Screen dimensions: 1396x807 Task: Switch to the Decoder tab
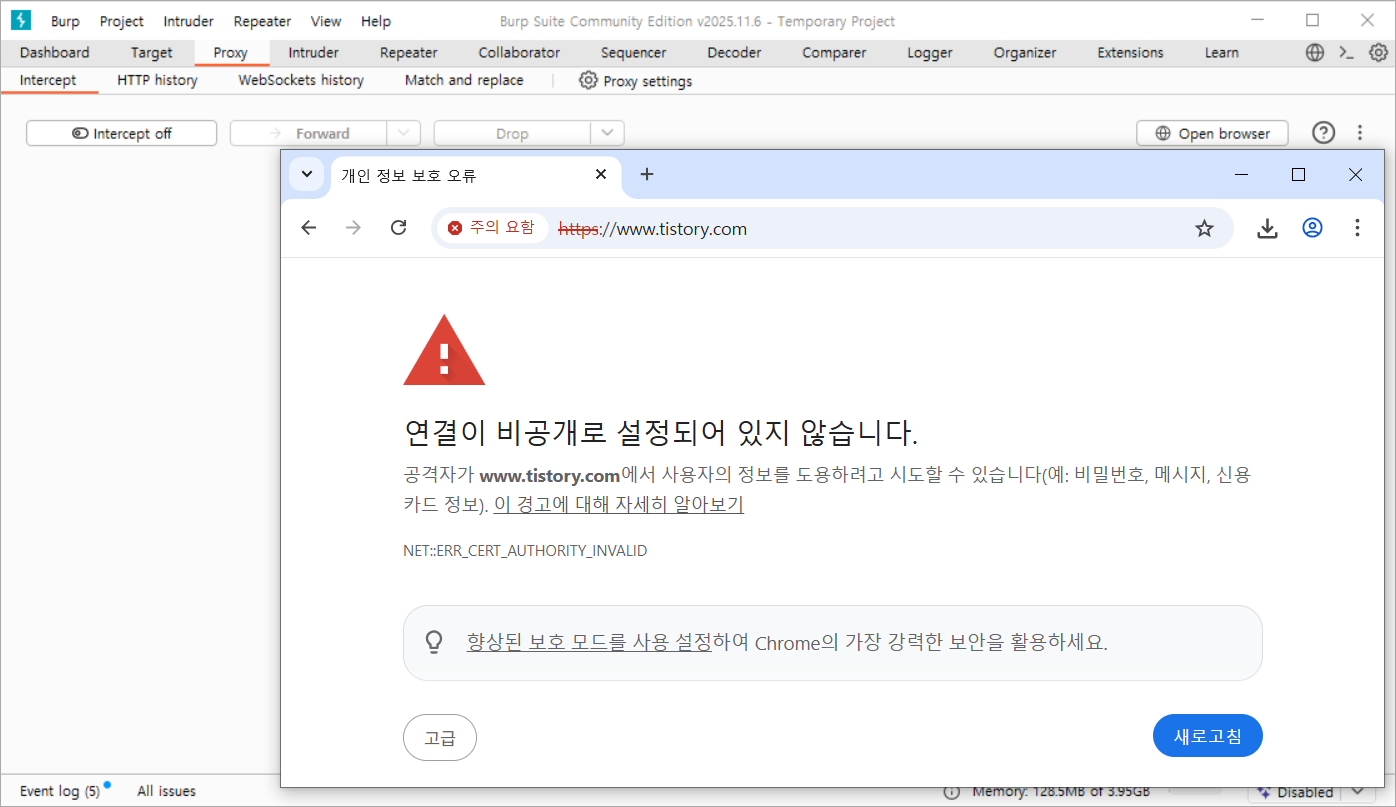click(x=734, y=53)
